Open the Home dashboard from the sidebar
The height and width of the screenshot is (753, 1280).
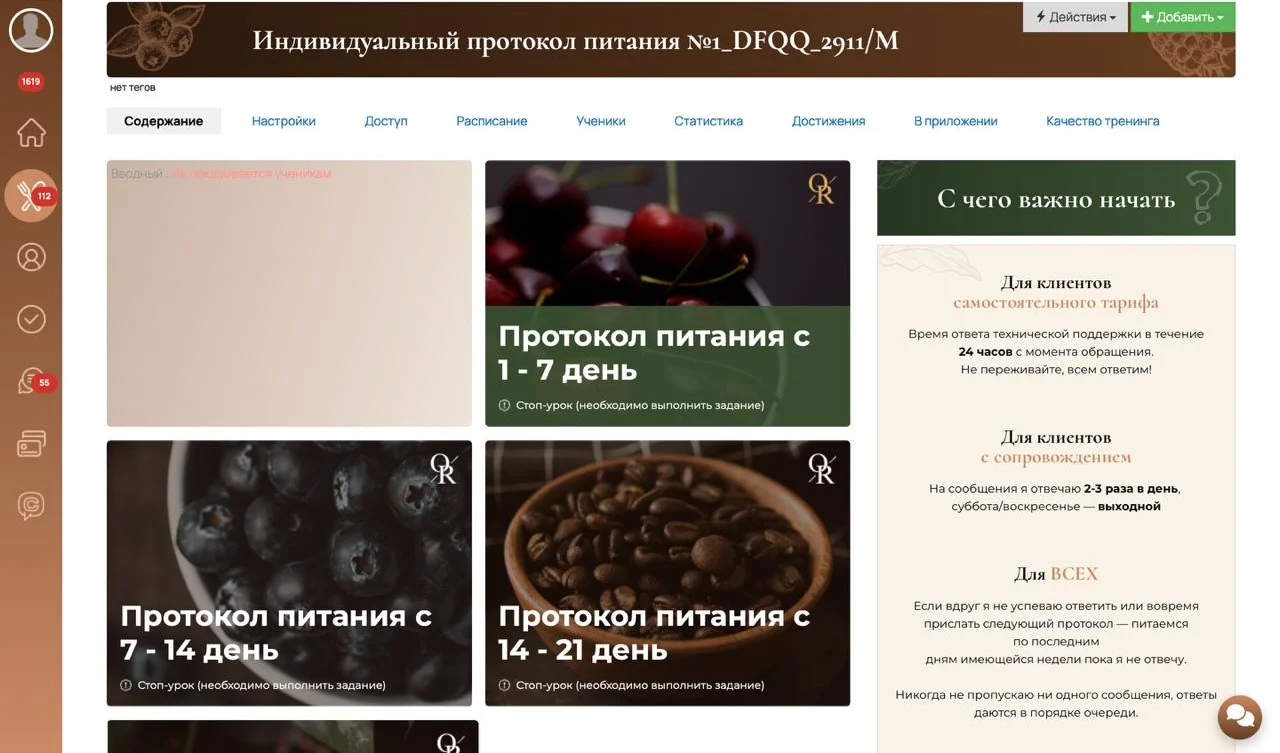pyautogui.click(x=31, y=131)
